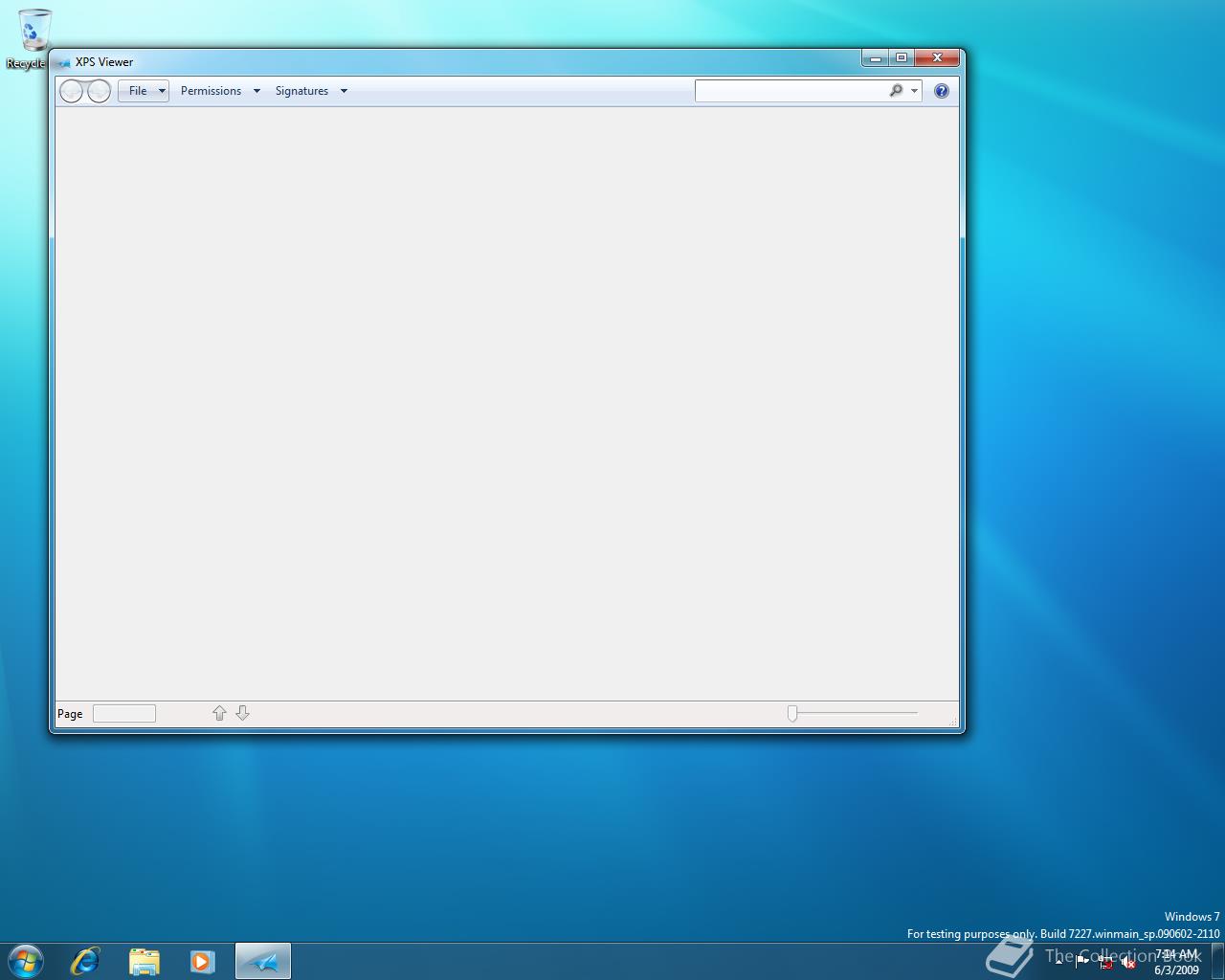Open the File menu
Image resolution: width=1225 pixels, height=980 pixels.
point(143,91)
